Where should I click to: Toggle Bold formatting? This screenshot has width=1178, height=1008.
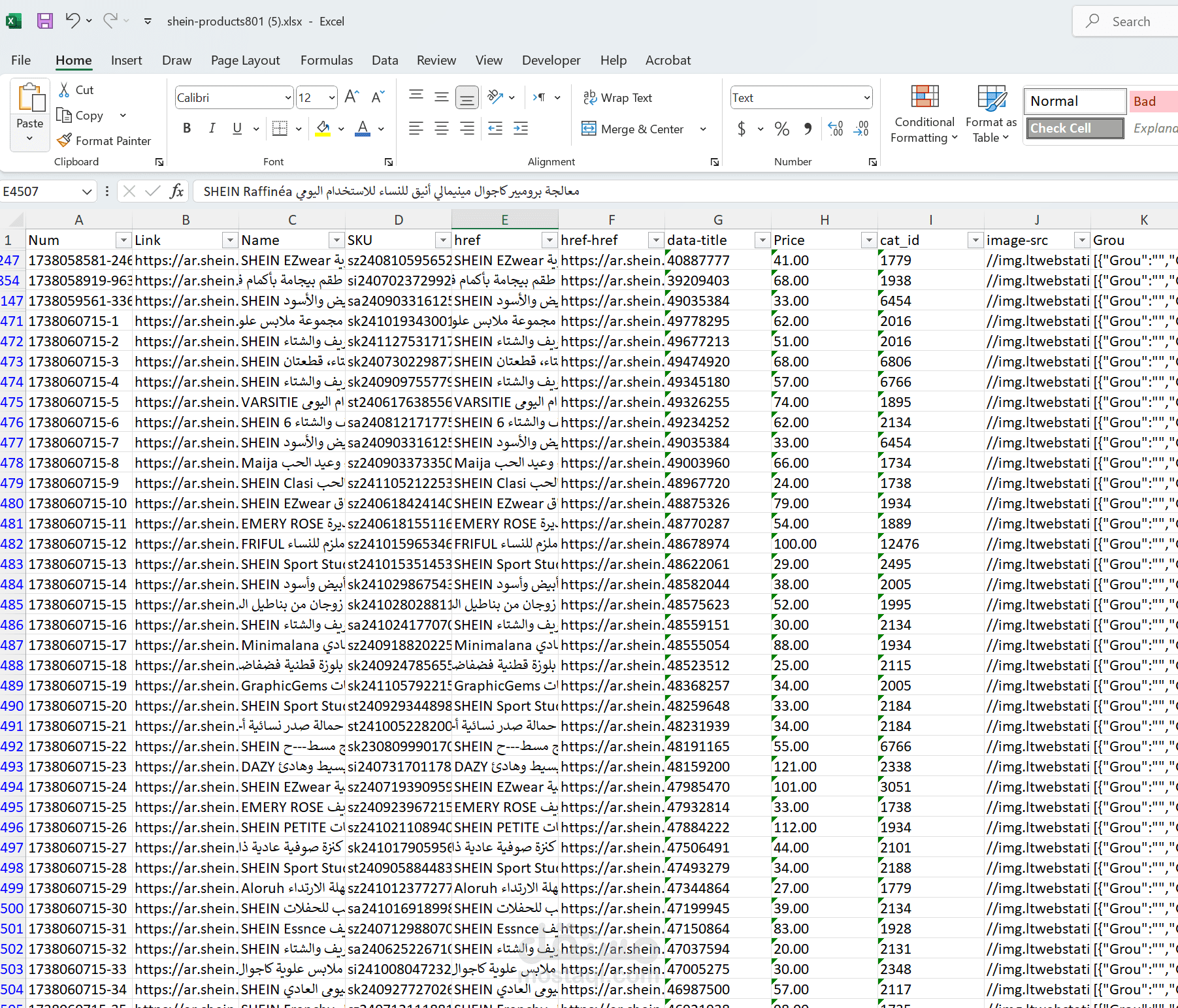(187, 128)
